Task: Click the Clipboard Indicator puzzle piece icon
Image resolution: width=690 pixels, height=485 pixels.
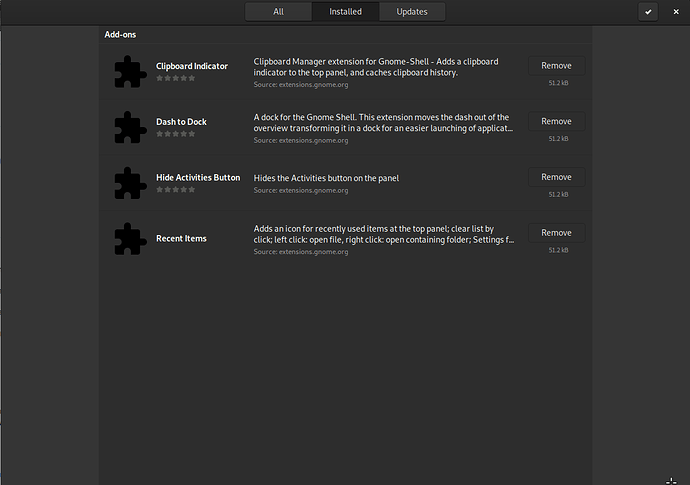Action: (x=130, y=72)
